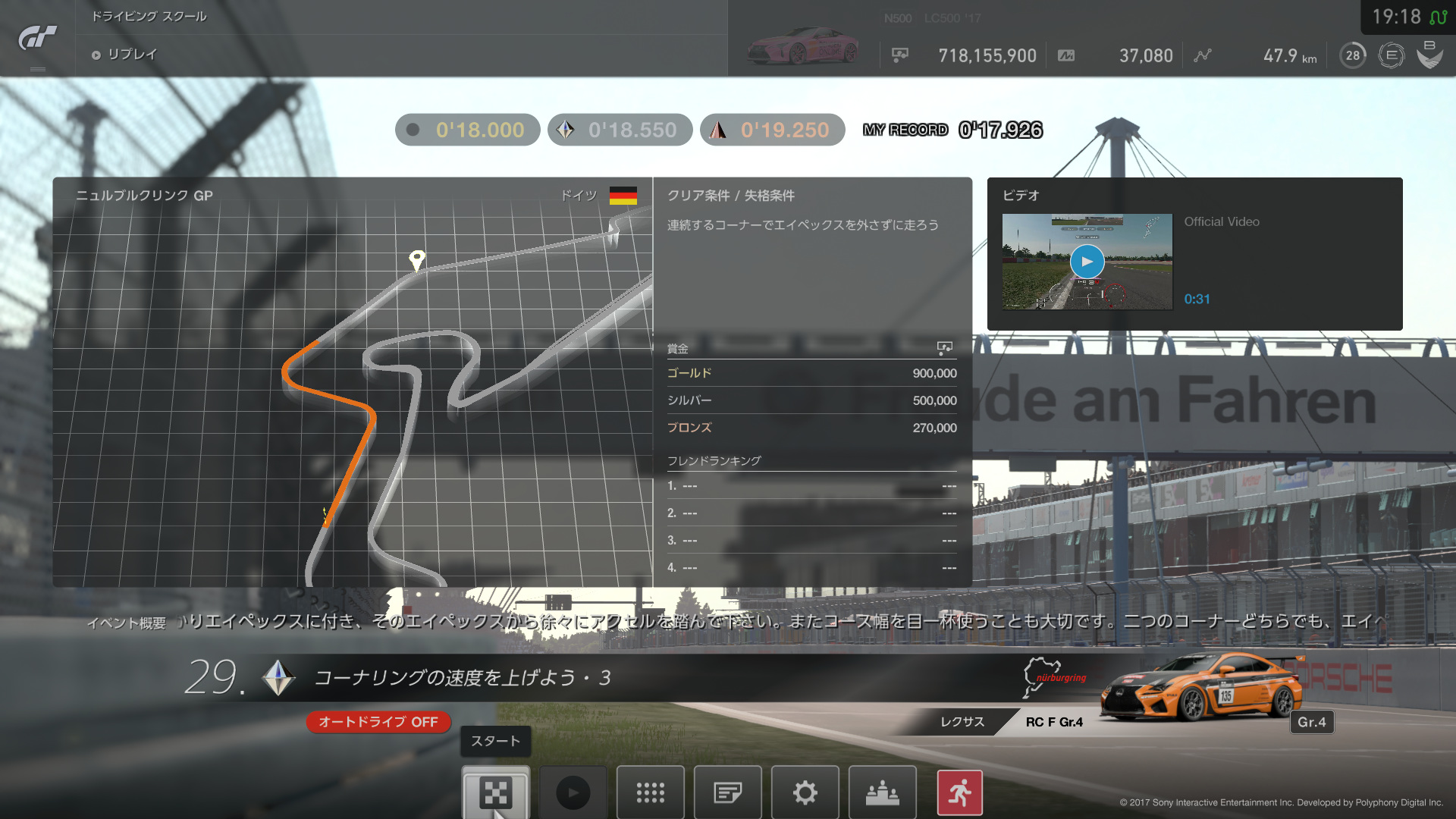Image resolution: width=1456 pixels, height=819 pixels.
Task: Click the sportsmanship rating B icon
Action: pos(1429,55)
